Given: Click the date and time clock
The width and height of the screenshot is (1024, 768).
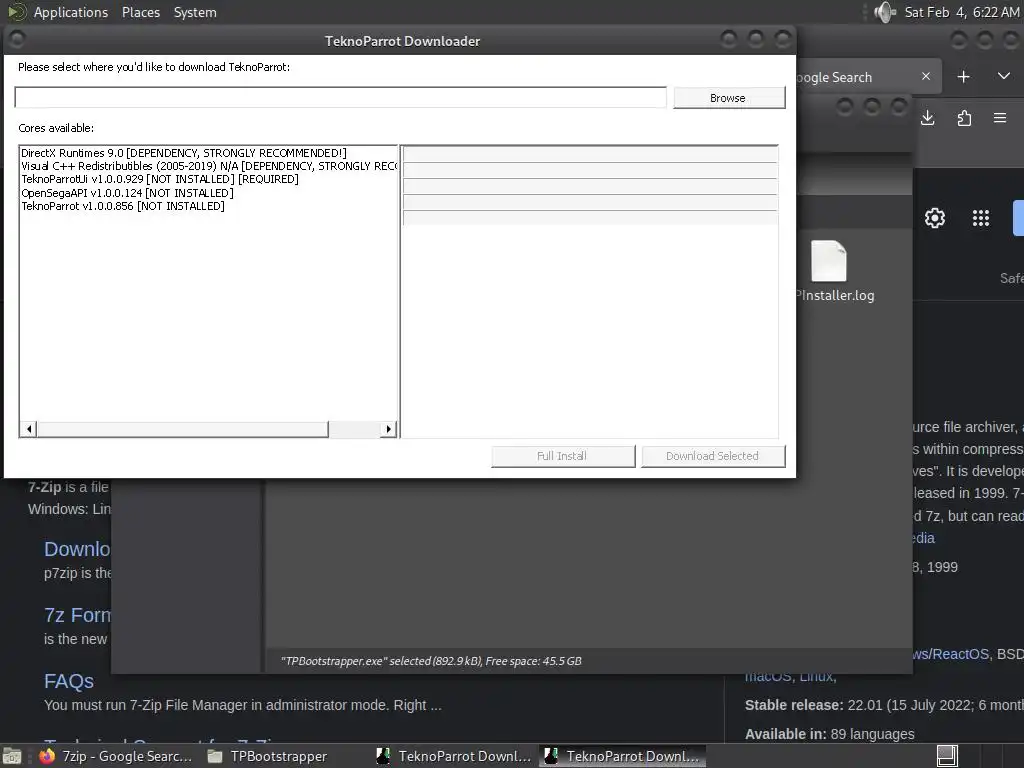Looking at the screenshot, I should point(961,12).
